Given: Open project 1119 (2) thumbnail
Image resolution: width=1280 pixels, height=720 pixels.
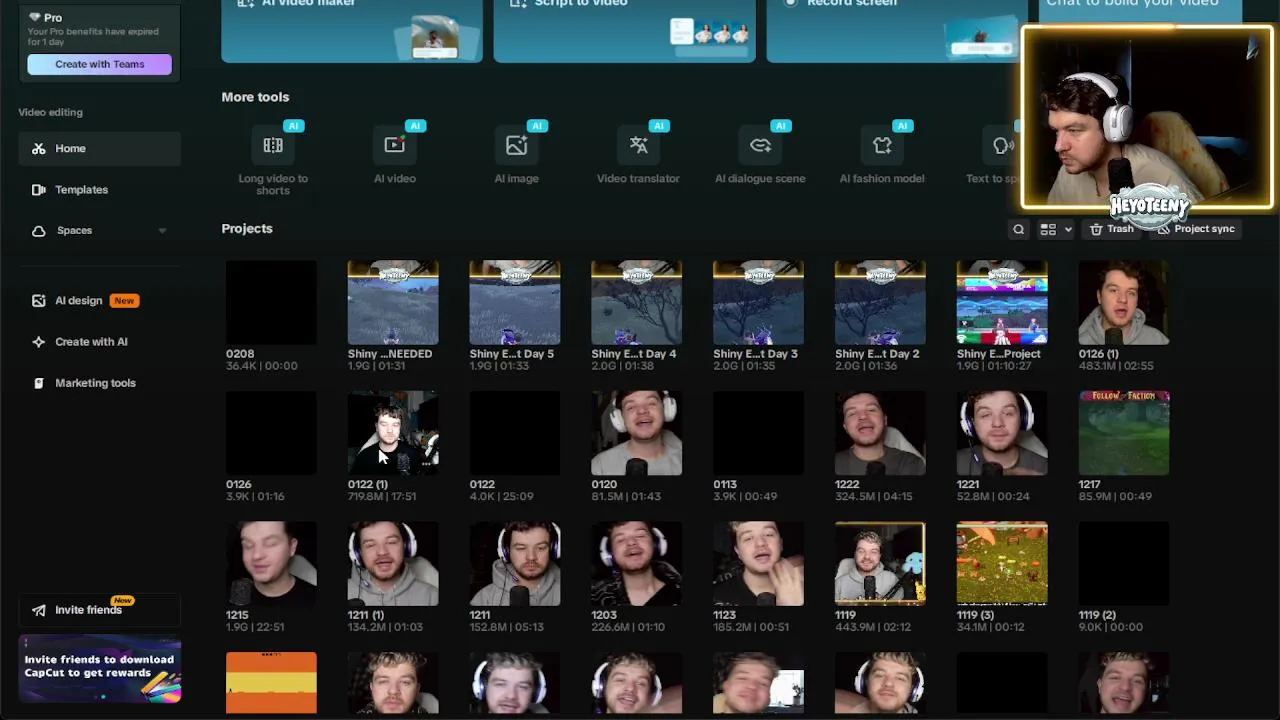Looking at the screenshot, I should click(1124, 564).
